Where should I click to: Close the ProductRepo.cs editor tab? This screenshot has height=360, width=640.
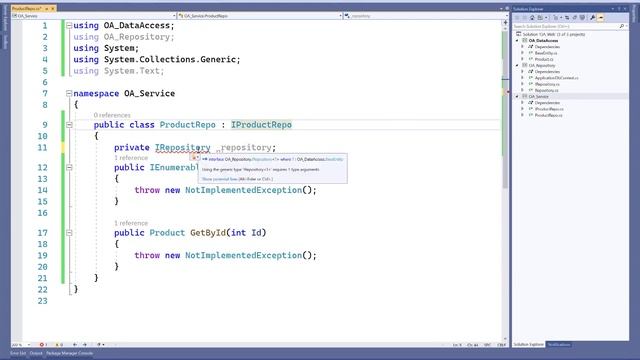click(x=53, y=8)
